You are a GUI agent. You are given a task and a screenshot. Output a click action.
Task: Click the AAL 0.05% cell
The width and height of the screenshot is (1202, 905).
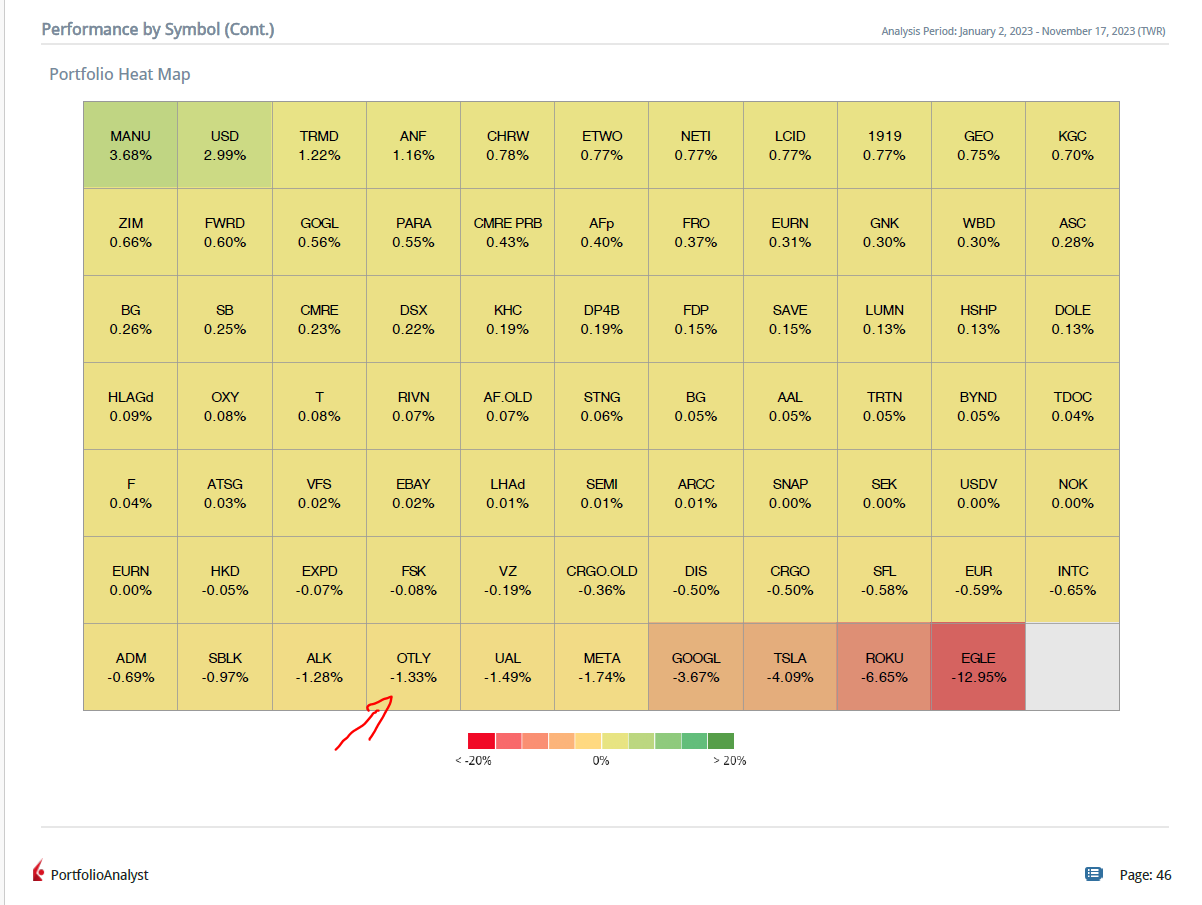tap(790, 406)
